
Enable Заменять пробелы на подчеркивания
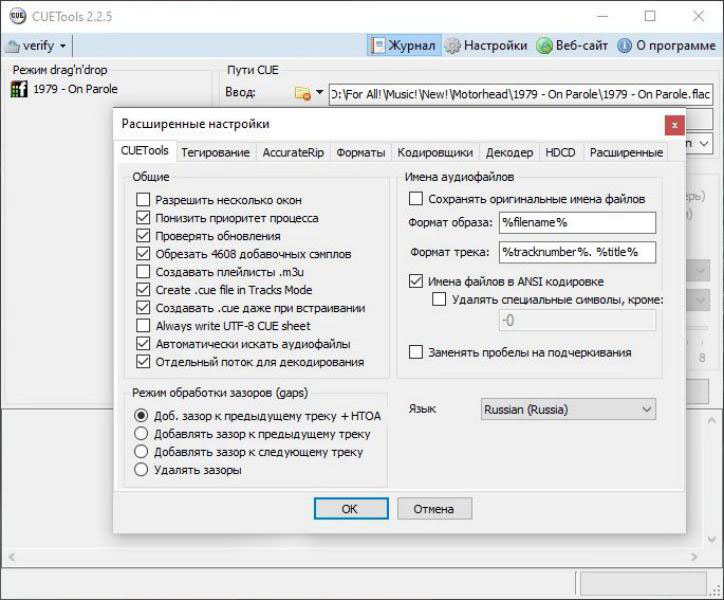416,352
